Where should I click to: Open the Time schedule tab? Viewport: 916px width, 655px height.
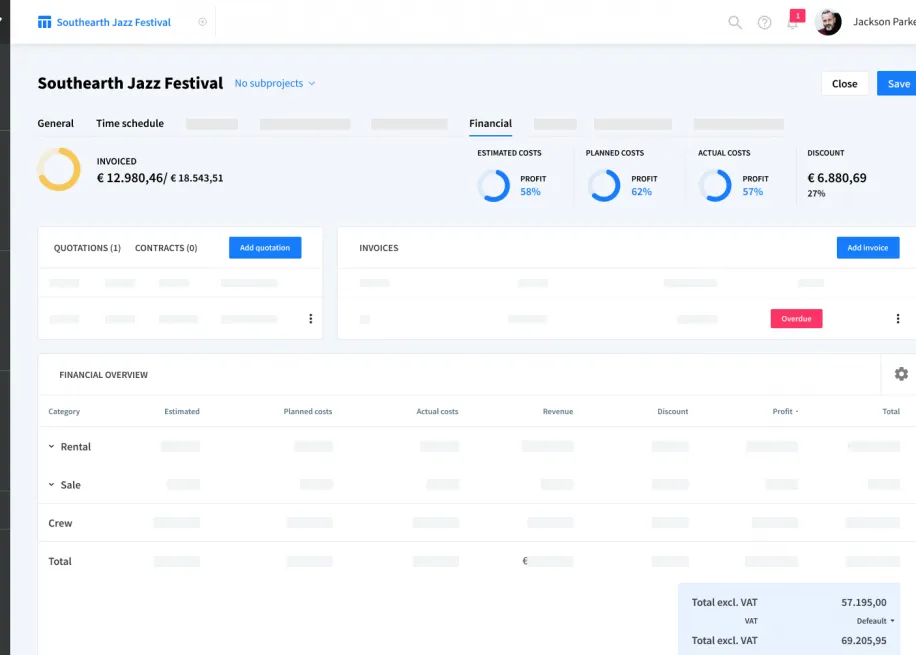(x=130, y=123)
